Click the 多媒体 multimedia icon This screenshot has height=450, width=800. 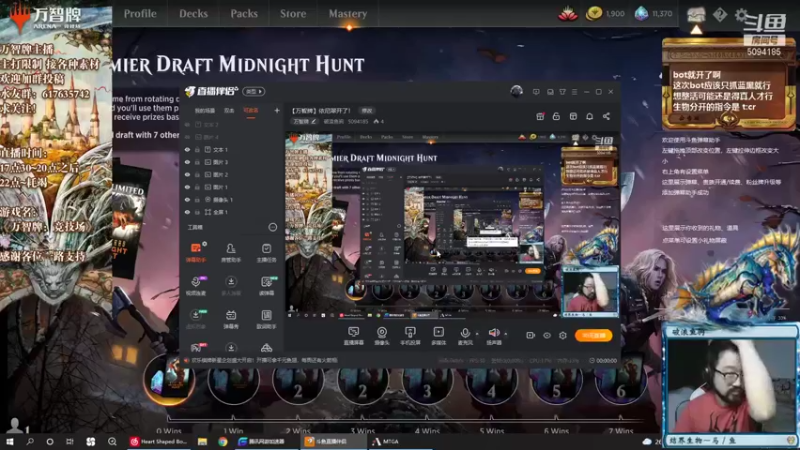(x=438, y=336)
